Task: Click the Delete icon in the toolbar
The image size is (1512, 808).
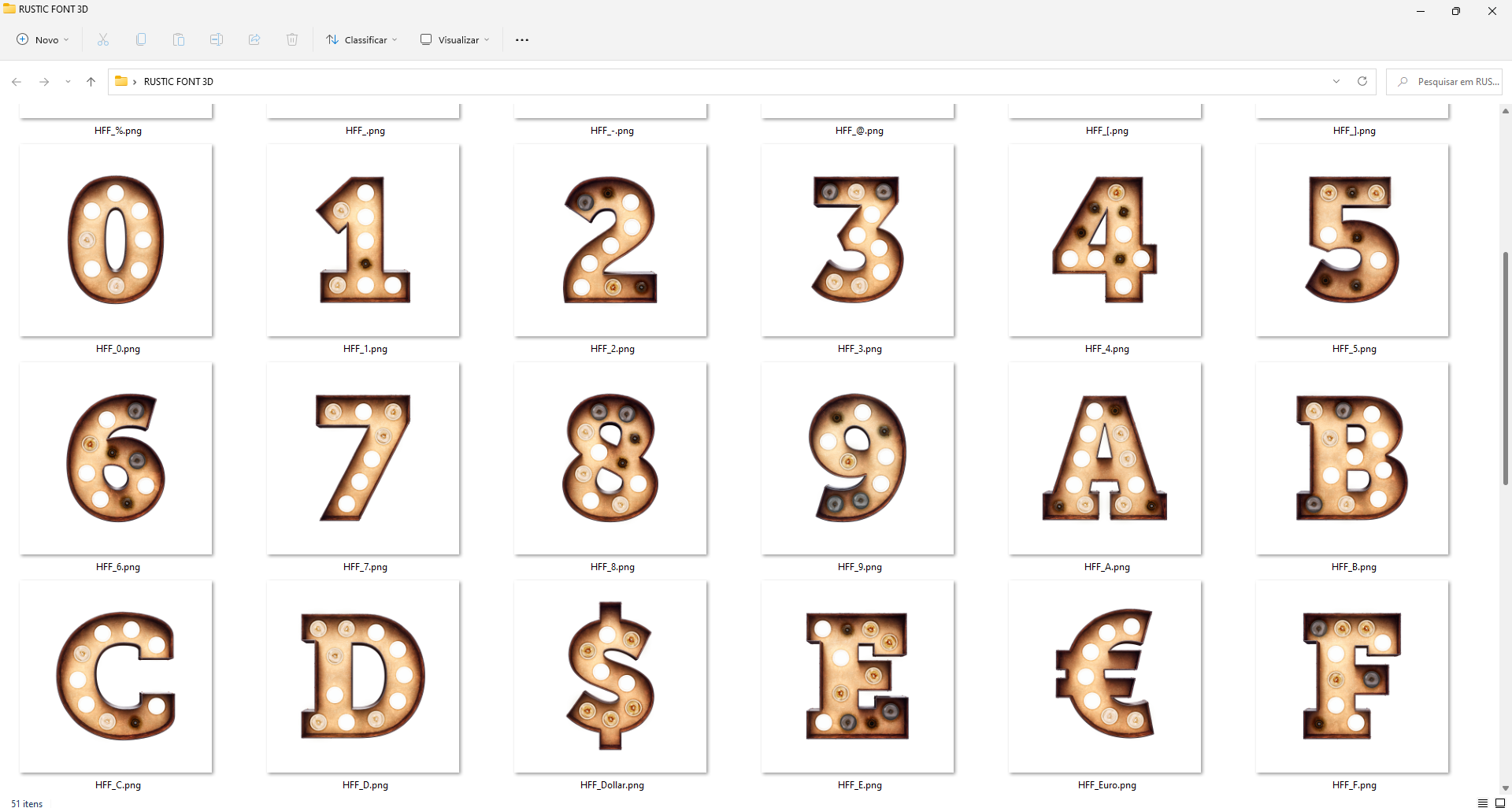Action: [x=291, y=39]
